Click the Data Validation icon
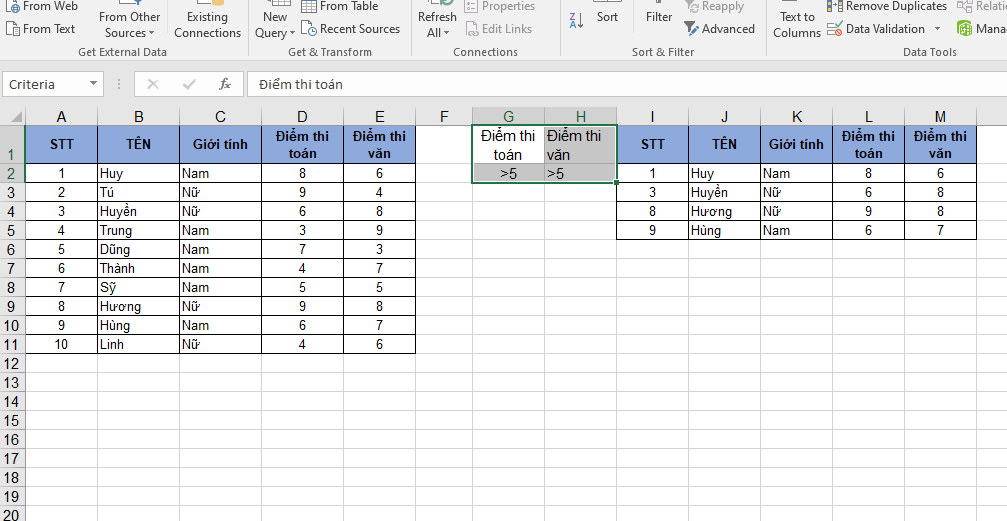The width and height of the screenshot is (1007, 521). point(835,29)
